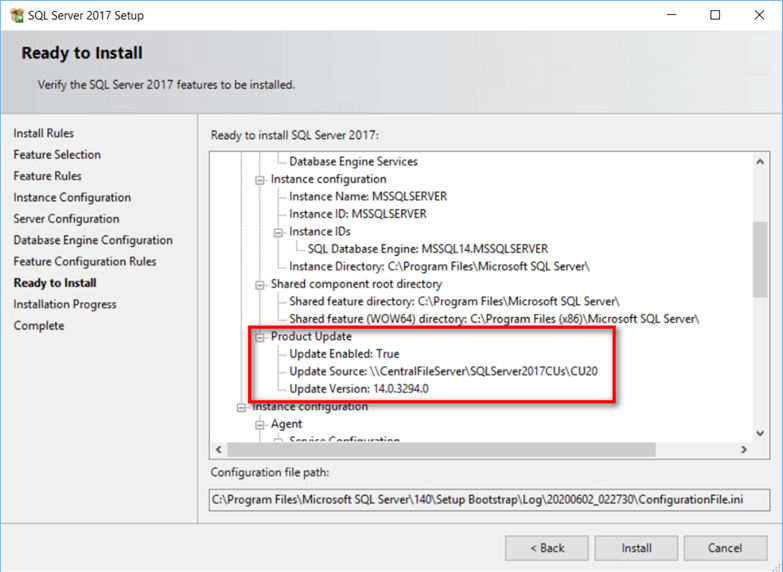Go to Feature Selection step
Screen dimensions: 783x572
coord(57,155)
